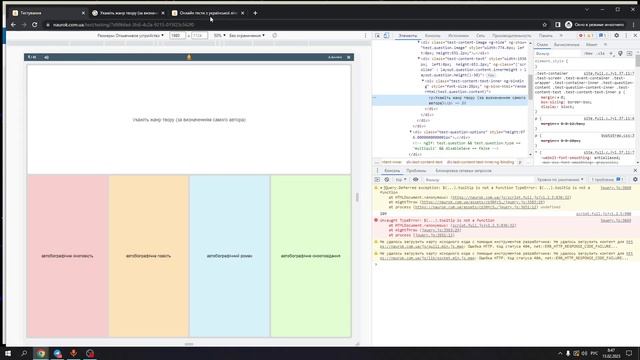
Task: Collapse the test-content-text-inner div node
Action: click(x=423, y=81)
